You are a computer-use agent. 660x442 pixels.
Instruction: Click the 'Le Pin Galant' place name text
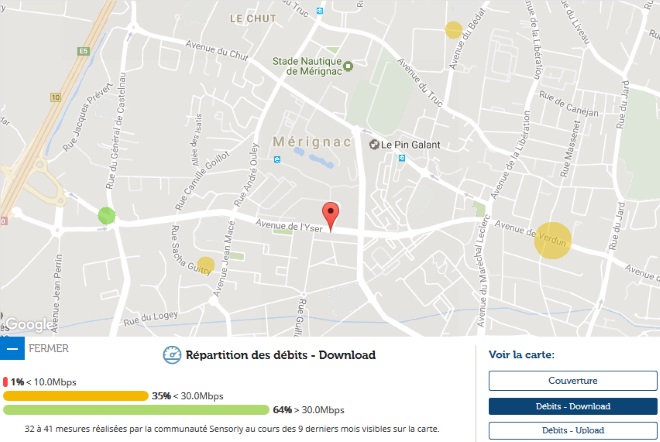(410, 145)
